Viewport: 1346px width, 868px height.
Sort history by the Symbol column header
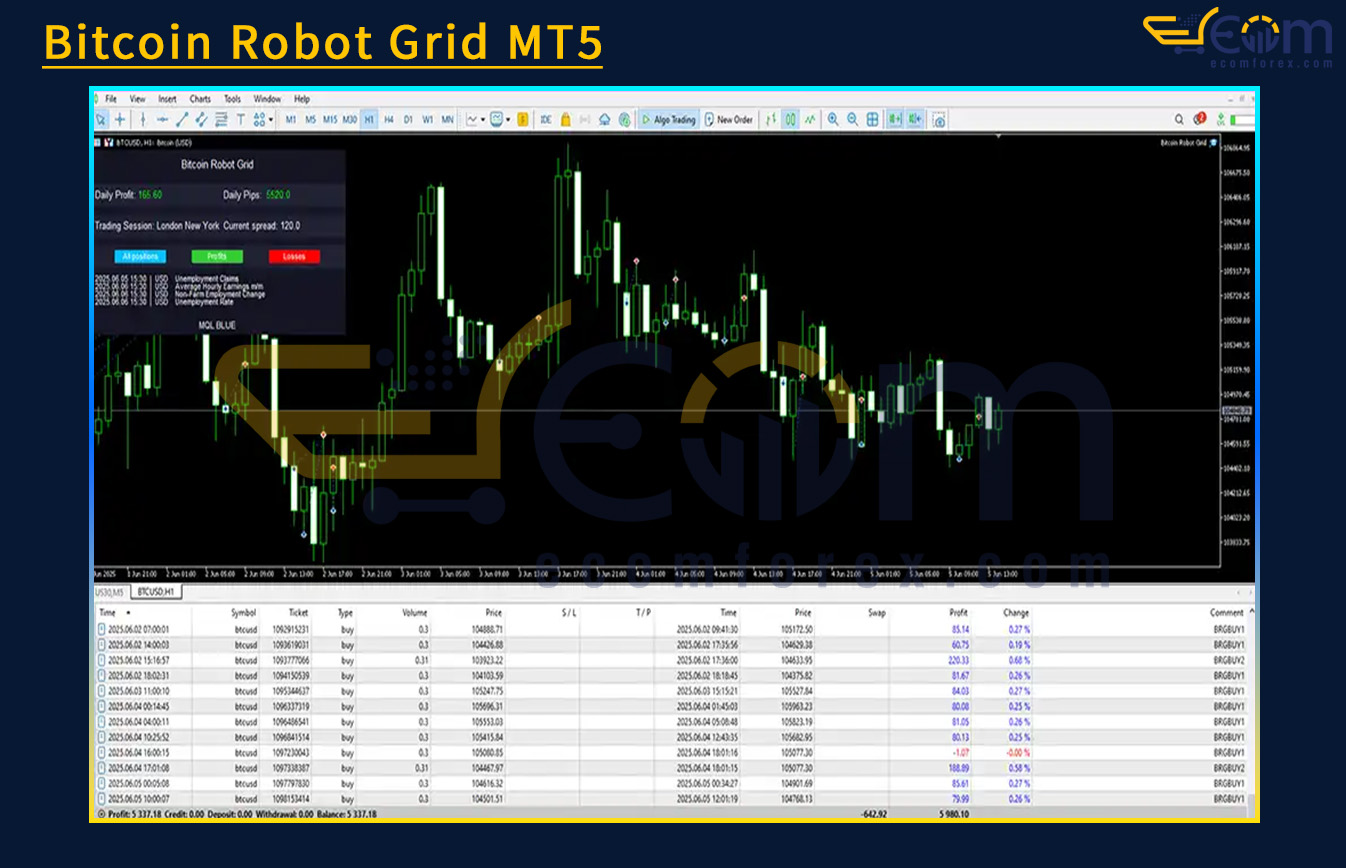coord(244,613)
